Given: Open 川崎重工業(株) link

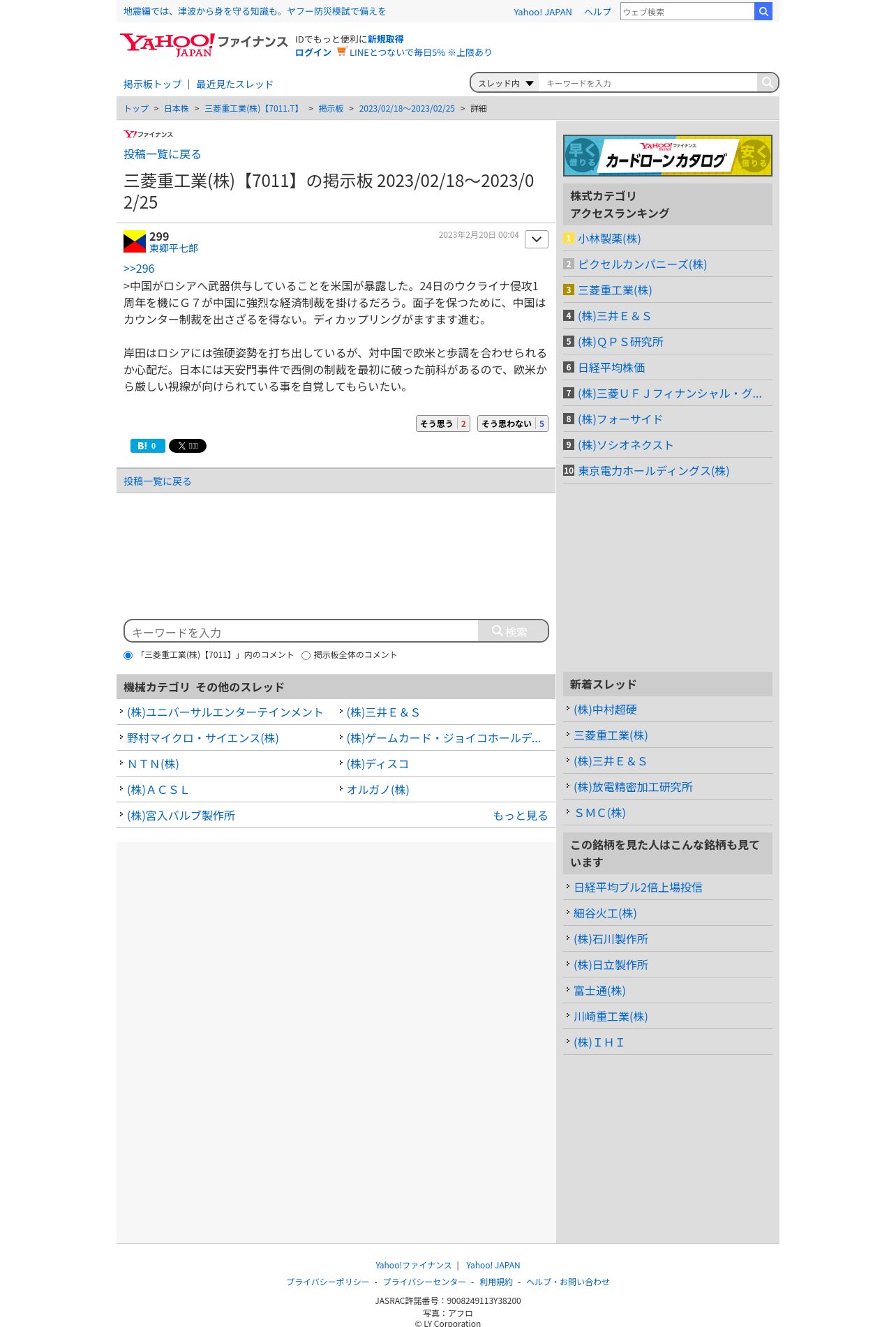Looking at the screenshot, I should coord(611,1017).
